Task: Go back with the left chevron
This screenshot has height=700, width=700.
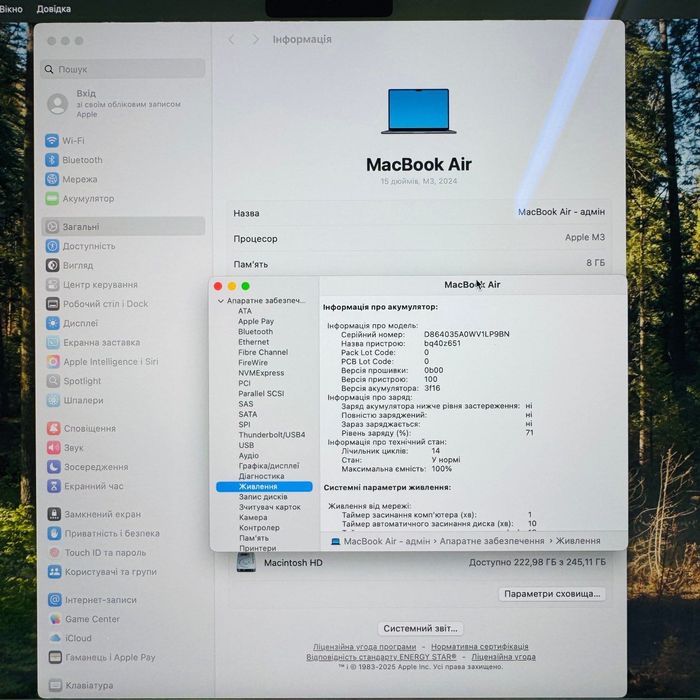Action: (231, 40)
